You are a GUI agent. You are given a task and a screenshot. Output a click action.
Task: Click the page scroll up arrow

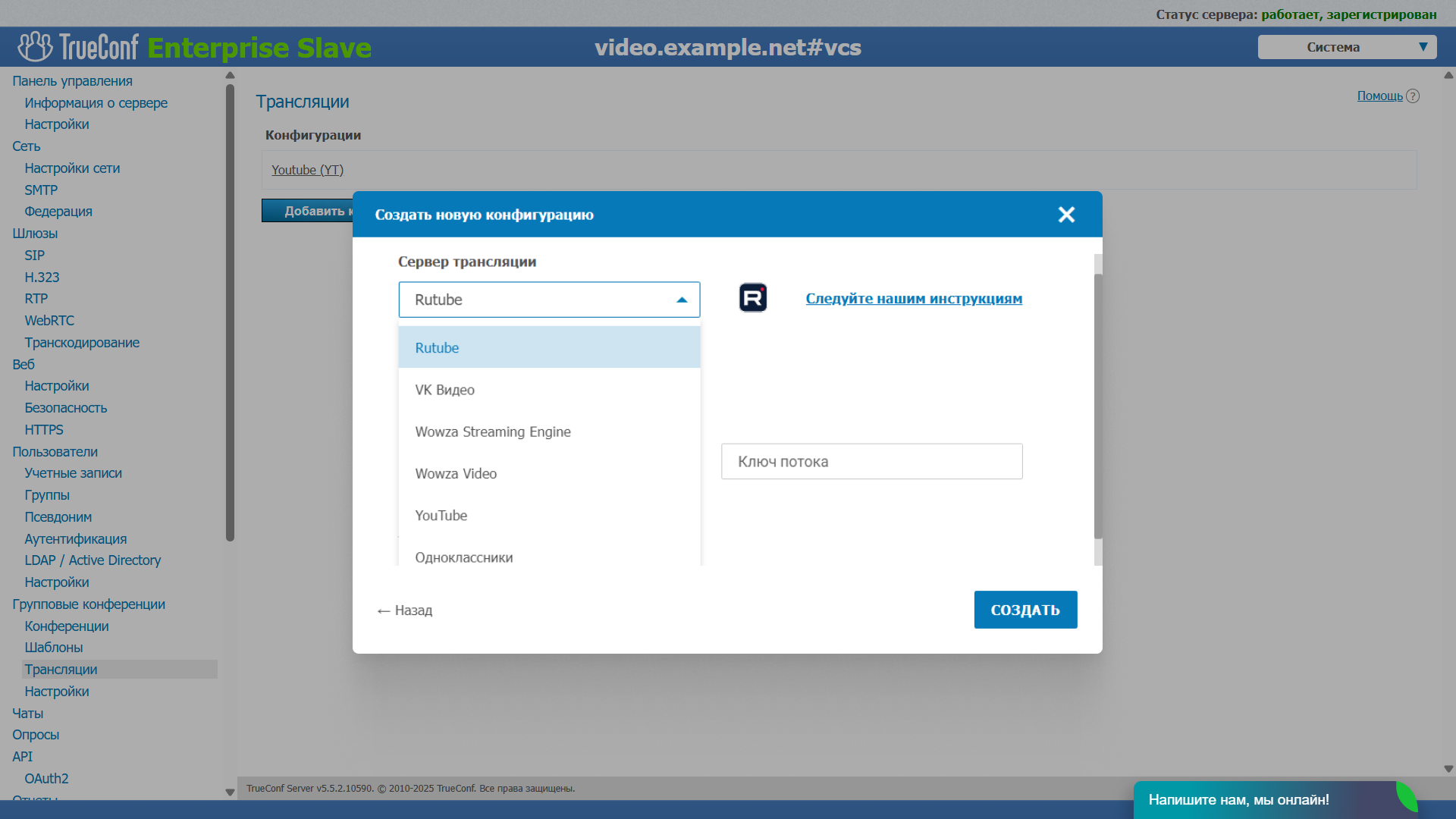tap(1448, 75)
